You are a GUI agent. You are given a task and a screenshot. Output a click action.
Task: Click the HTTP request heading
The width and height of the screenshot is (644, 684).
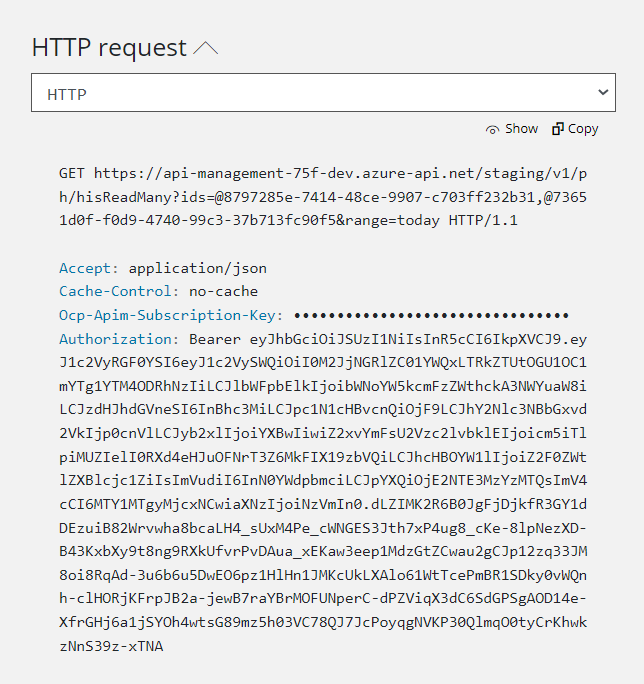coord(109,47)
